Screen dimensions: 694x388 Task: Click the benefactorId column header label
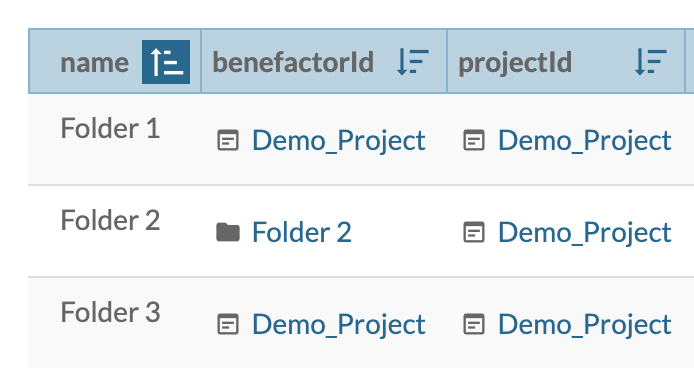[293, 62]
